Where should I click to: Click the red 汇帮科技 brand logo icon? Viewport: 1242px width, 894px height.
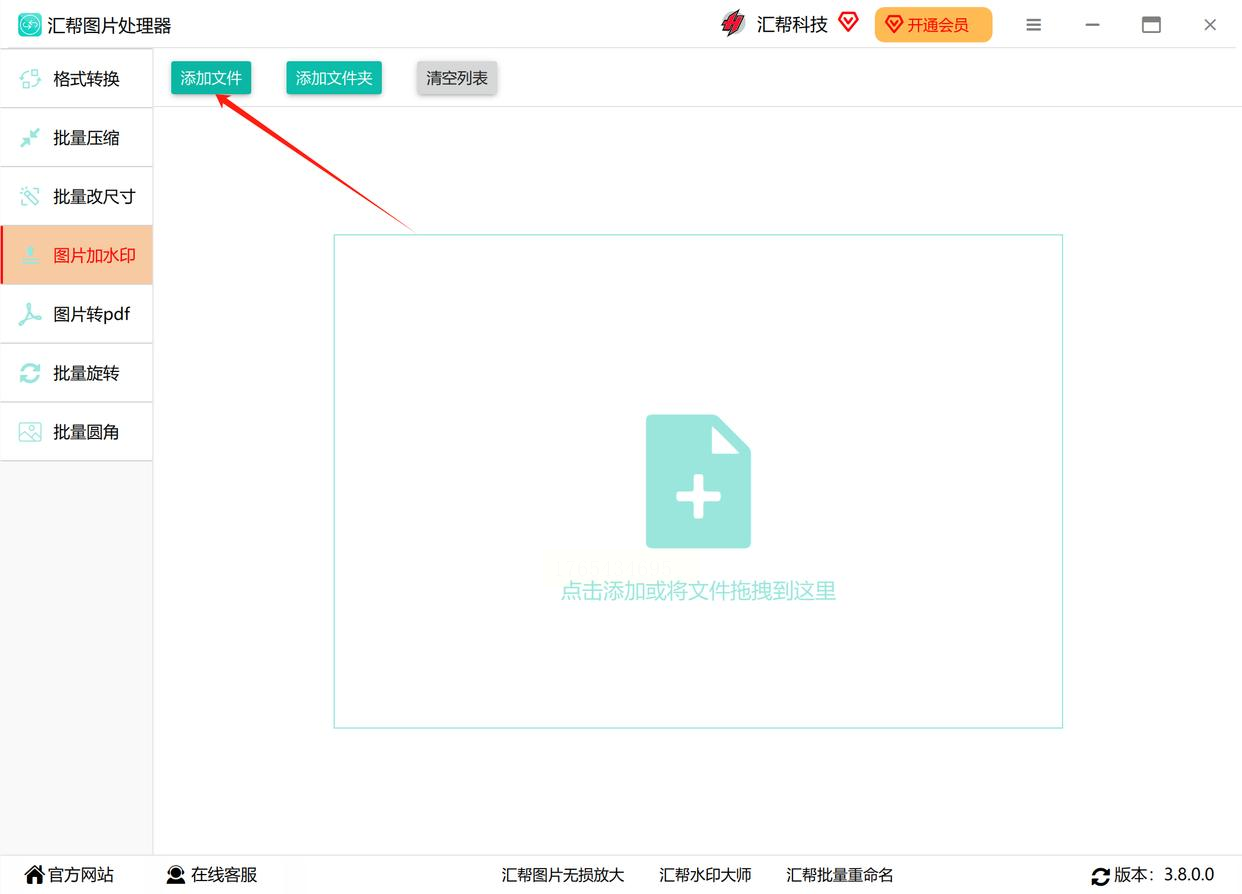pyautogui.click(x=733, y=24)
